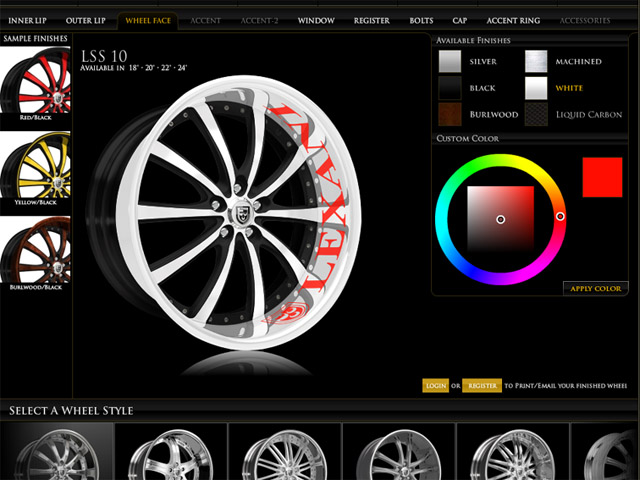Viewport: 640px width, 480px height.
Task: Click the Silver finish label
Action: point(483,62)
